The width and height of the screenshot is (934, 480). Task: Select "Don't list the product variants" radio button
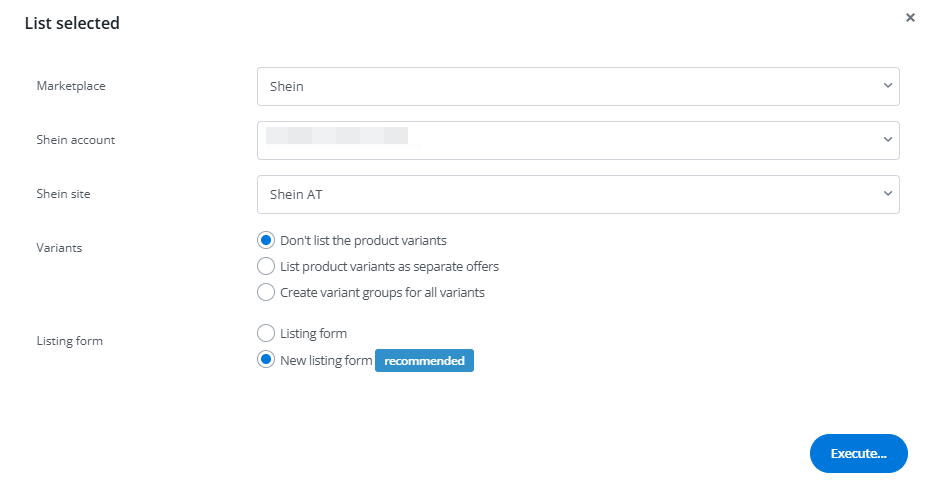pos(266,240)
